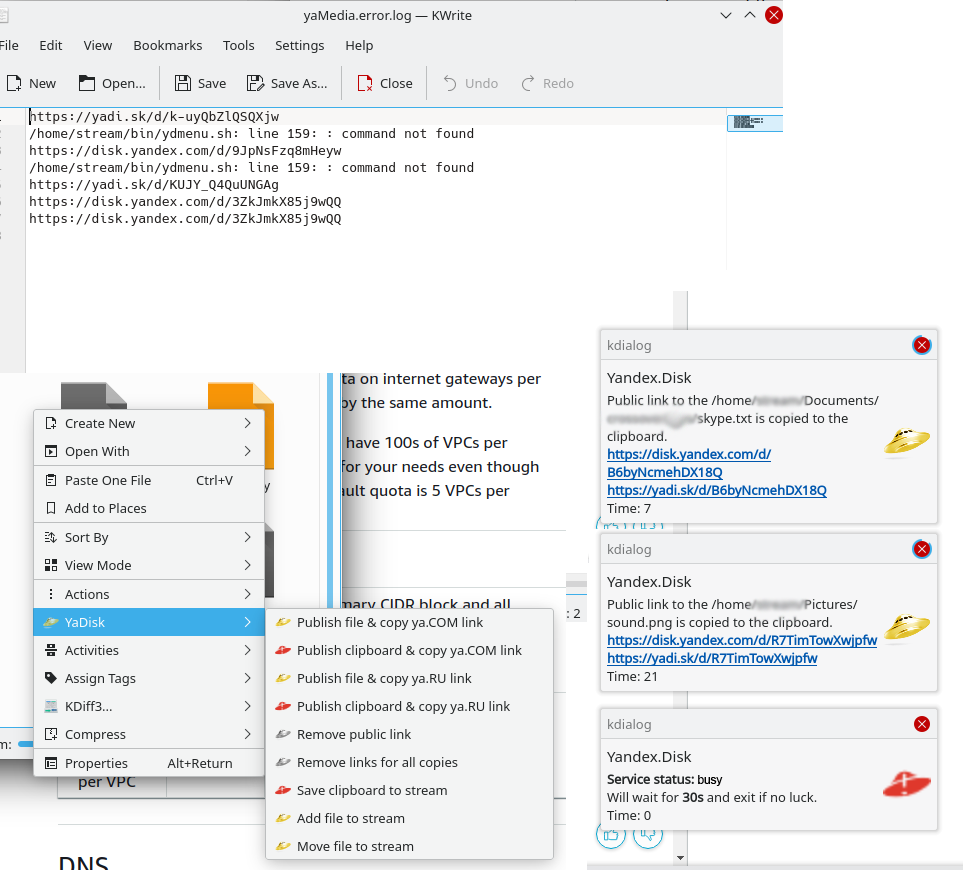Viewport: 963px width, 870px height.
Task: Open the Settings menu
Action: pos(299,45)
